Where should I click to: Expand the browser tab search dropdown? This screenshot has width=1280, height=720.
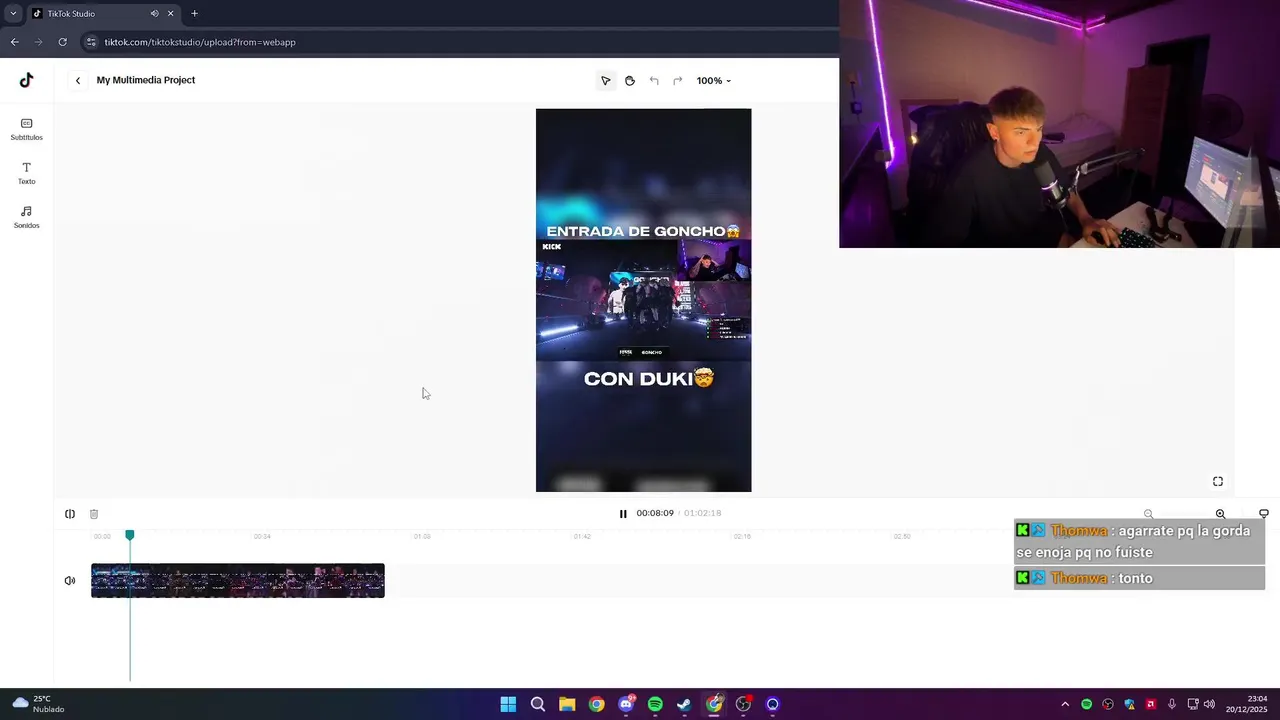(12, 14)
